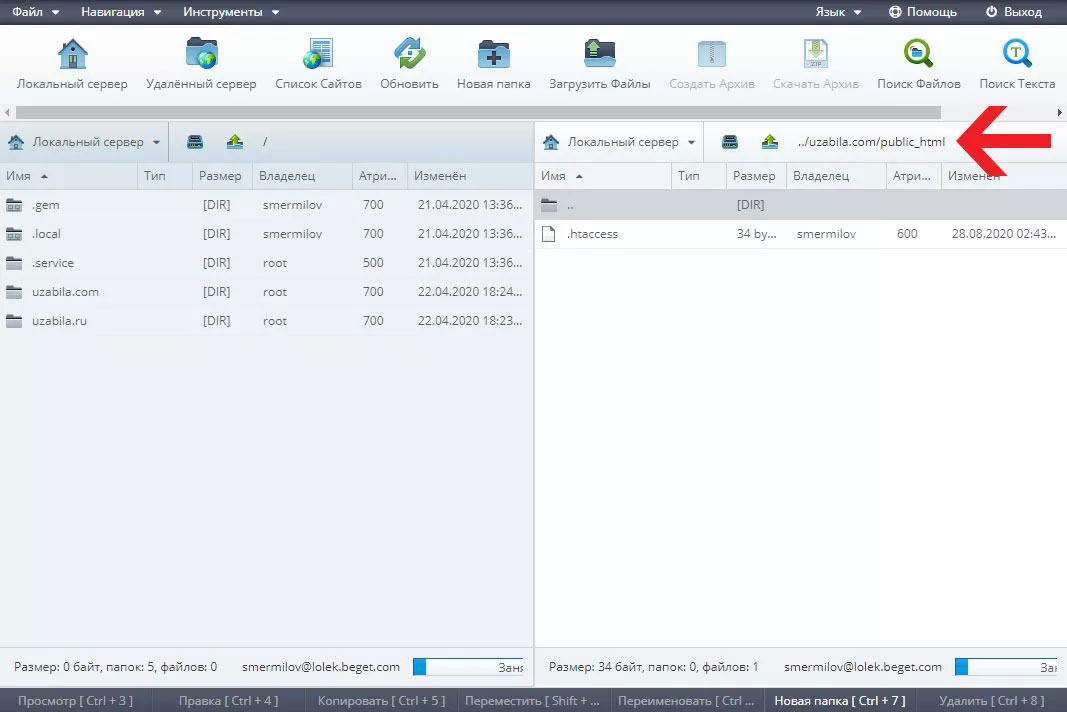Viewport: 1067px width, 712px height.
Task: Open the Remote Server toolbar icon
Action: (201, 54)
